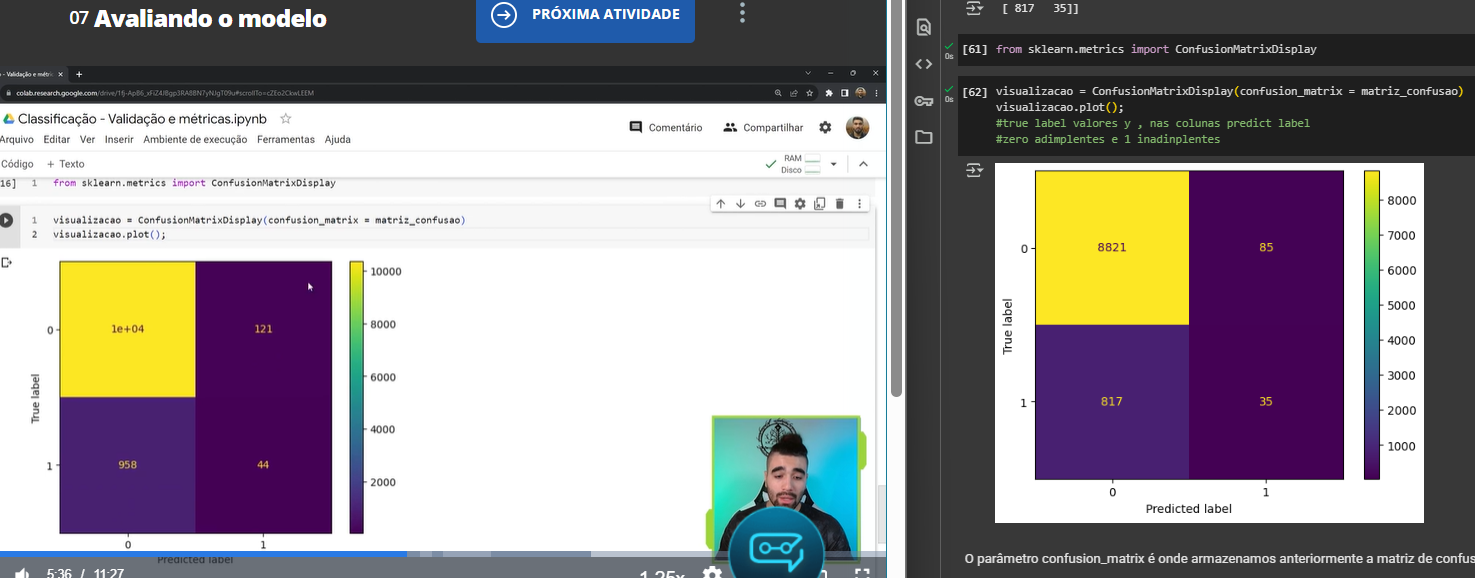Move cell down with the arrow icon

[740, 203]
